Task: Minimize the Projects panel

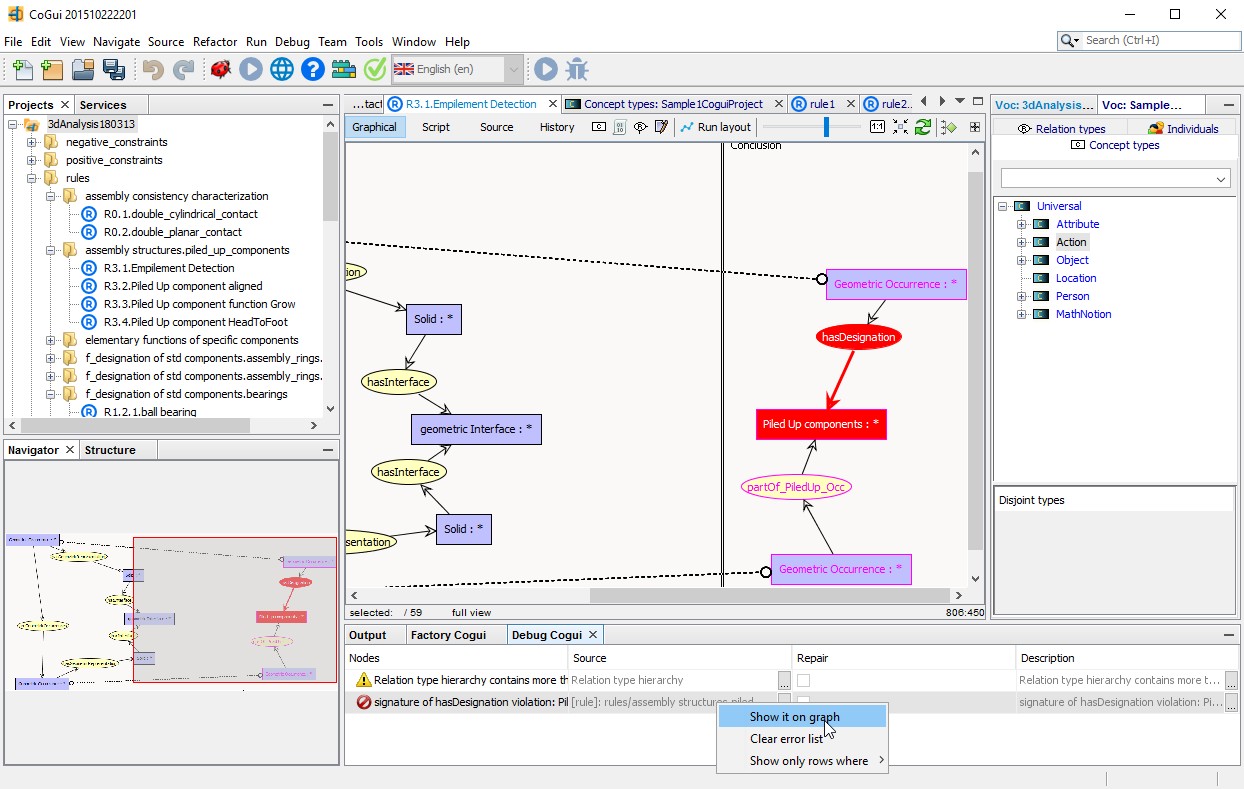Action: pos(328,105)
